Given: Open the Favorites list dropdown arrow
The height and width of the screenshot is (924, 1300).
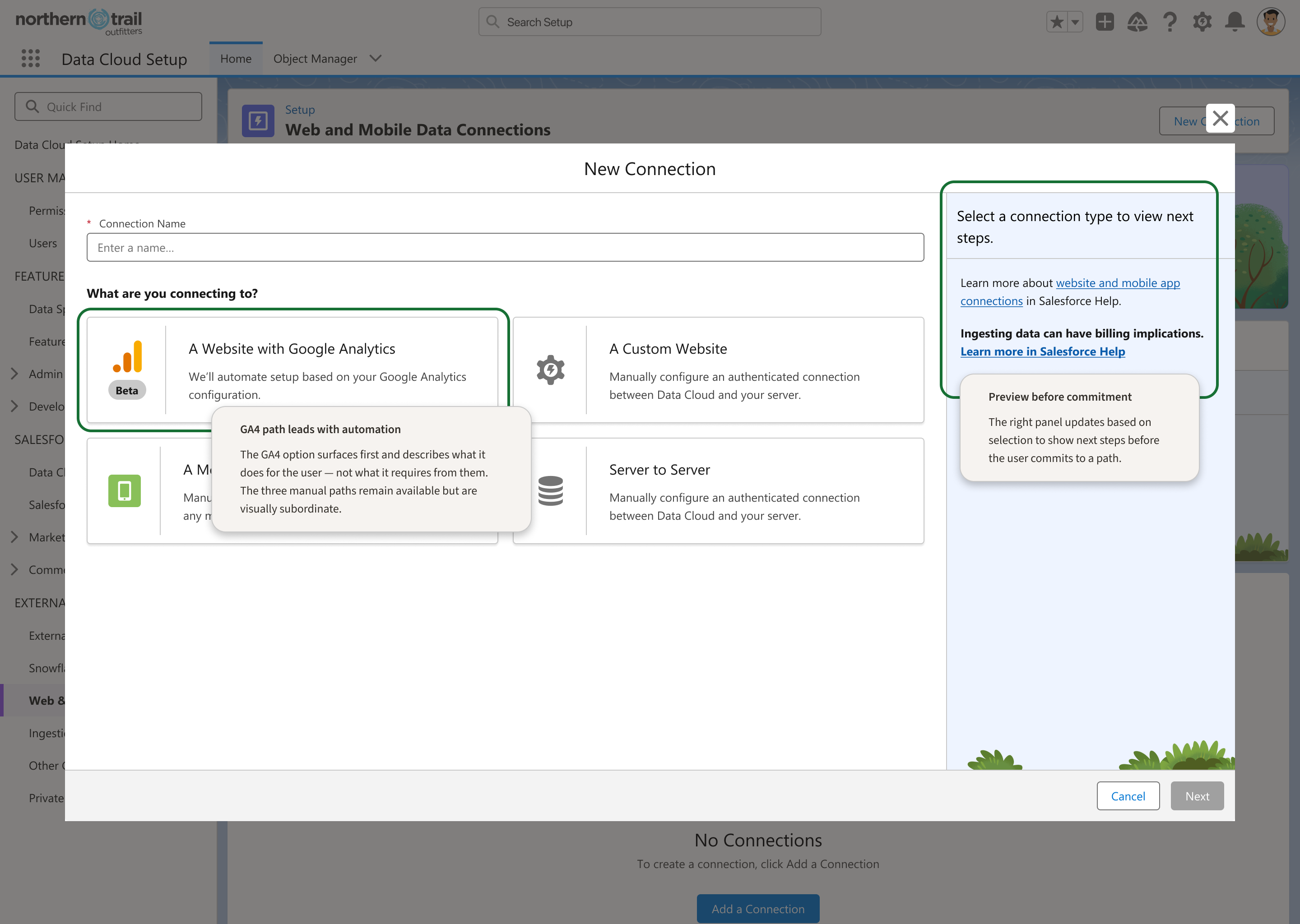Looking at the screenshot, I should 1075,22.
